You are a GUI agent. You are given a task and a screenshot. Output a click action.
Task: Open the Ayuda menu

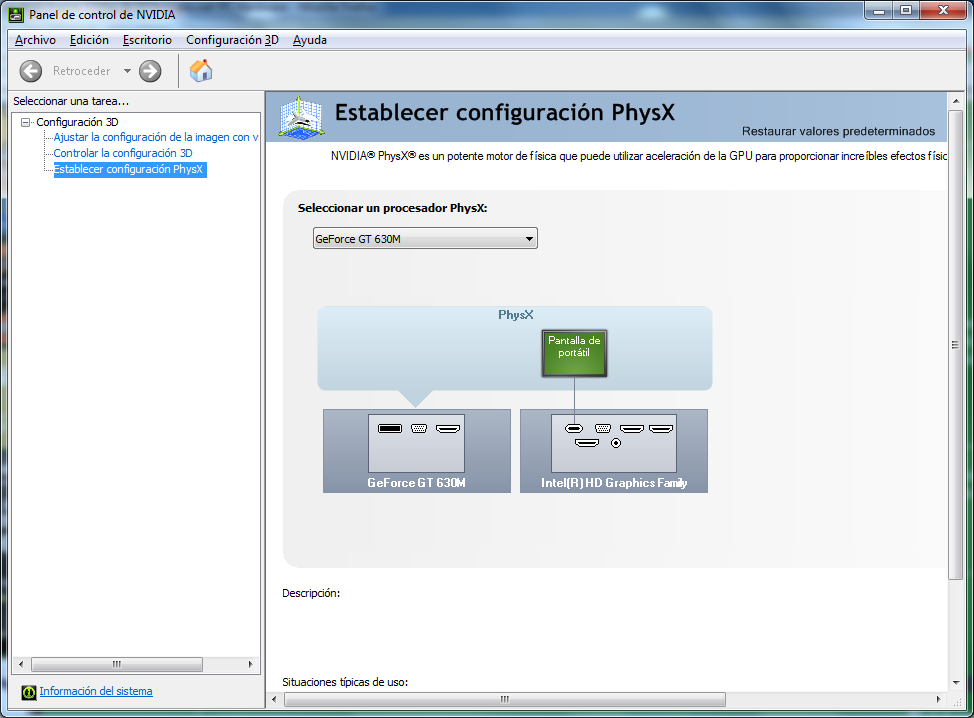click(309, 40)
